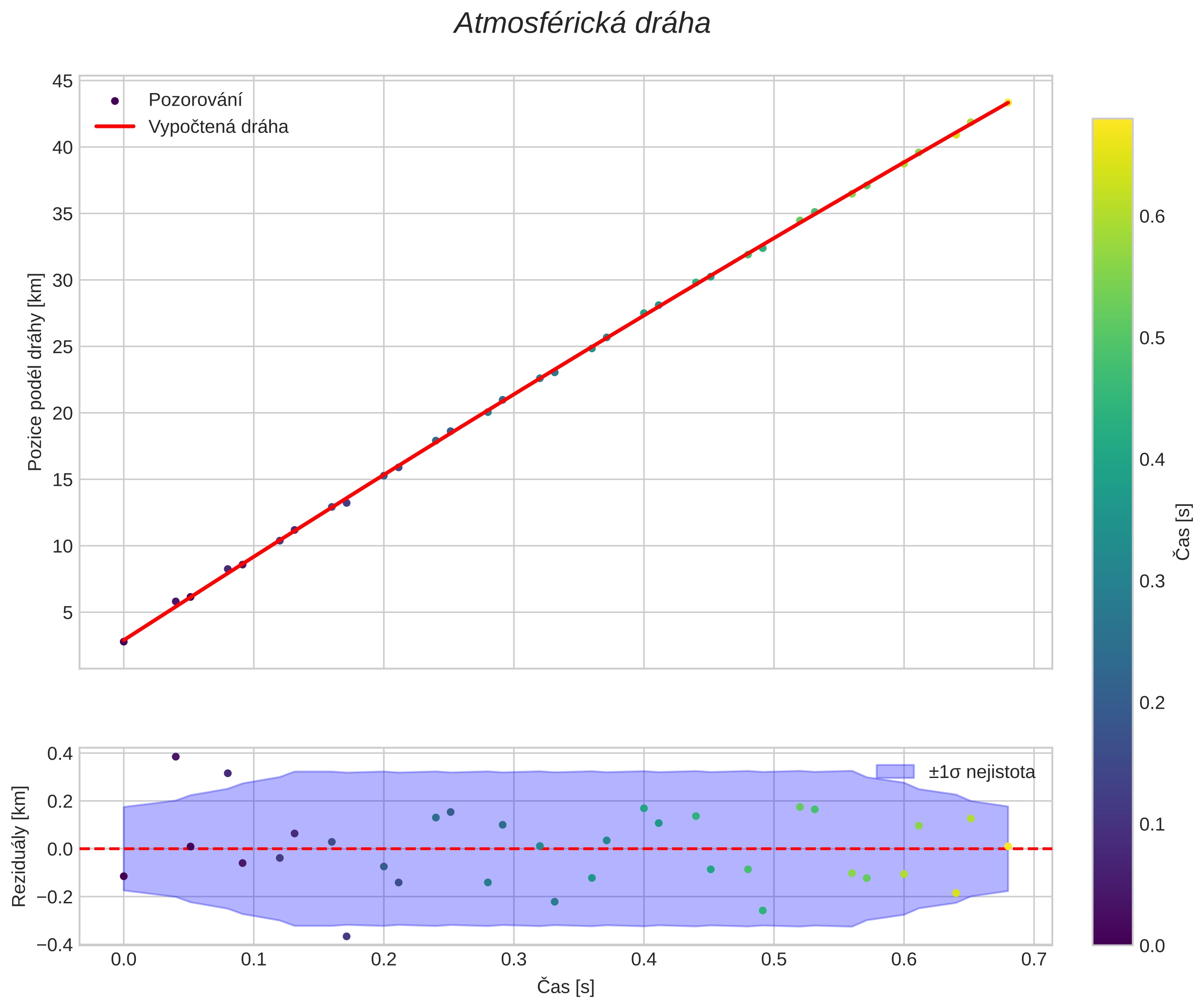Click the '45' tick label on the y-axis
This screenshot has height=1008, width=1204.
63,81
